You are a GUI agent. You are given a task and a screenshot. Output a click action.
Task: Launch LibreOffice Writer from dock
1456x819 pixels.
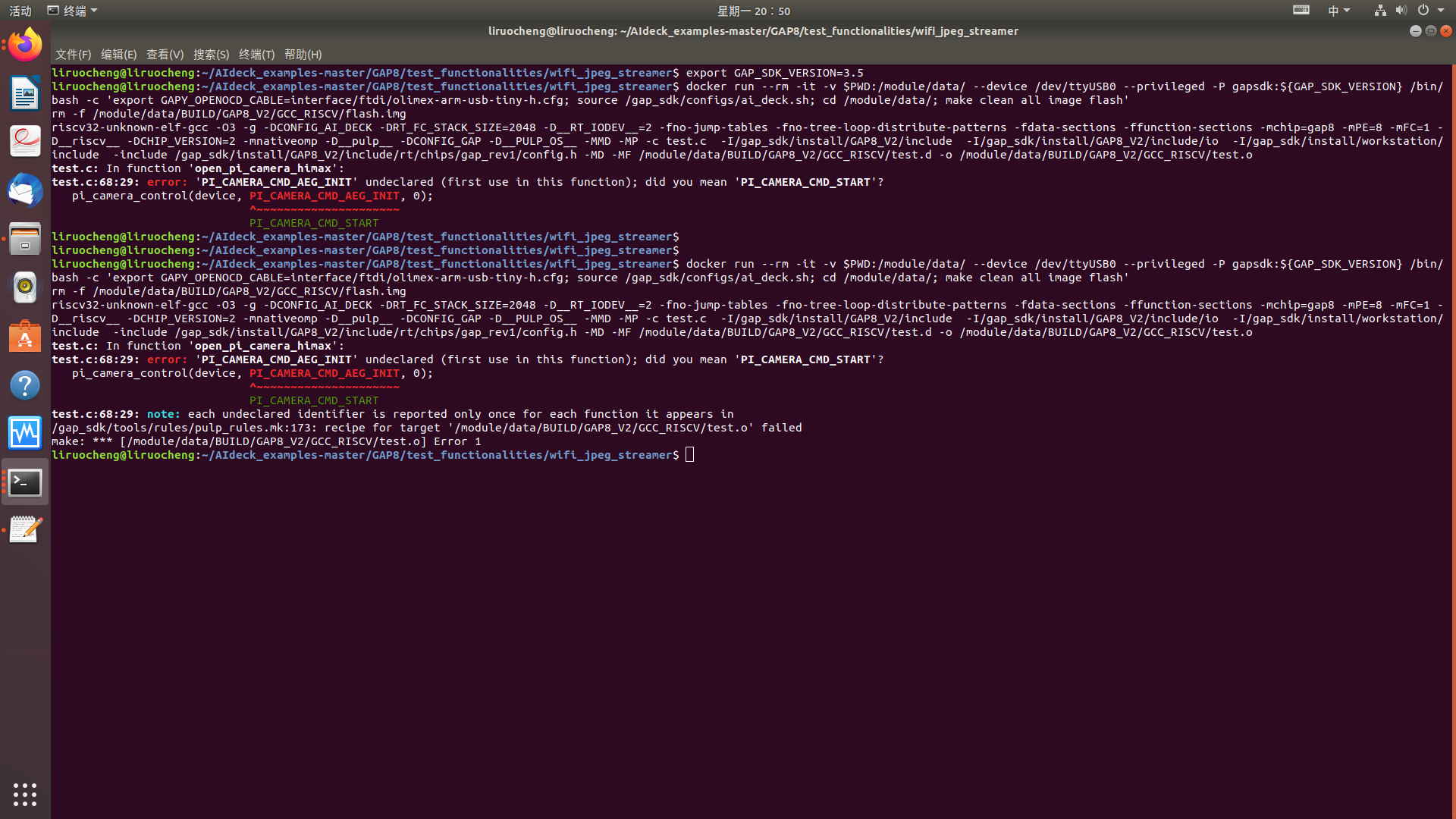point(25,93)
